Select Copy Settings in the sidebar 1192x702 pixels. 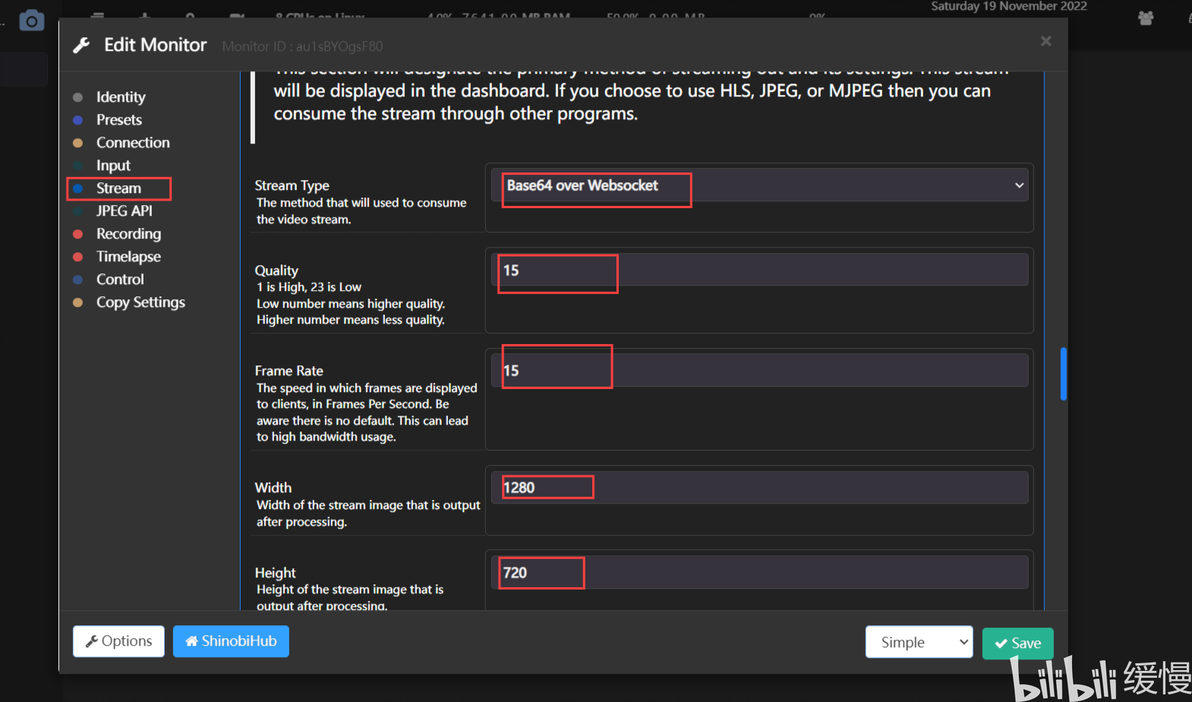(140, 303)
